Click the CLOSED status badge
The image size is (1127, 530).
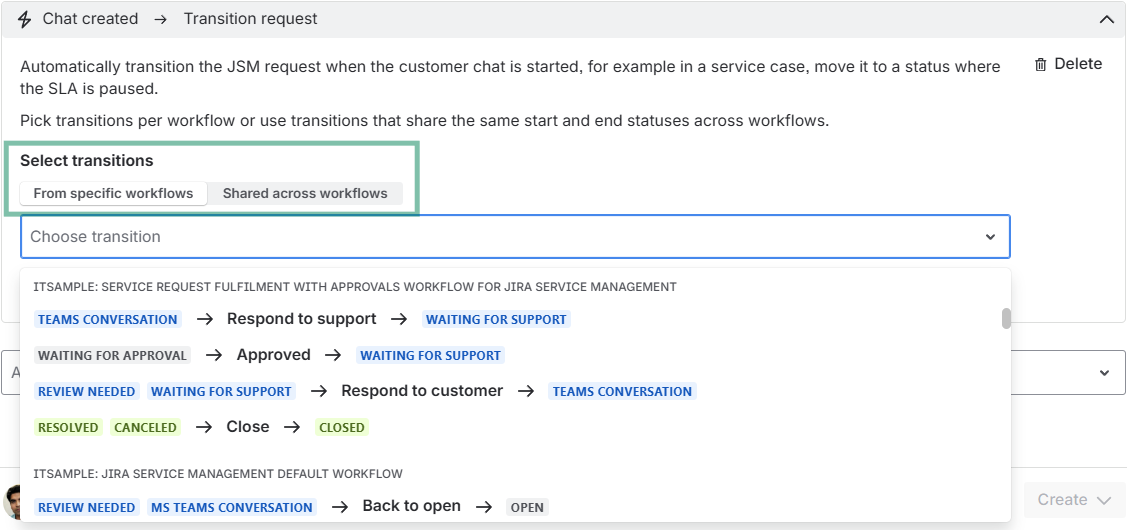pyautogui.click(x=341, y=428)
